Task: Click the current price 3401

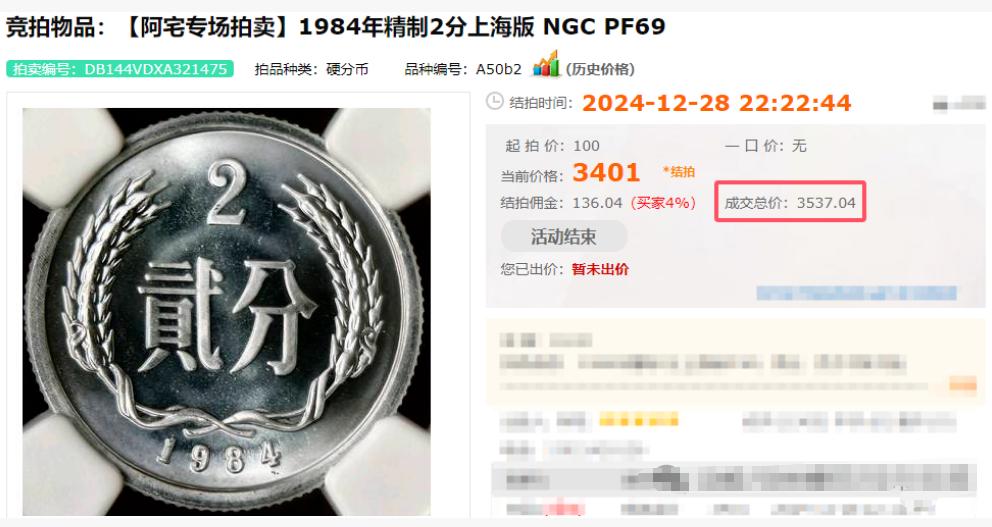Action: (x=606, y=172)
